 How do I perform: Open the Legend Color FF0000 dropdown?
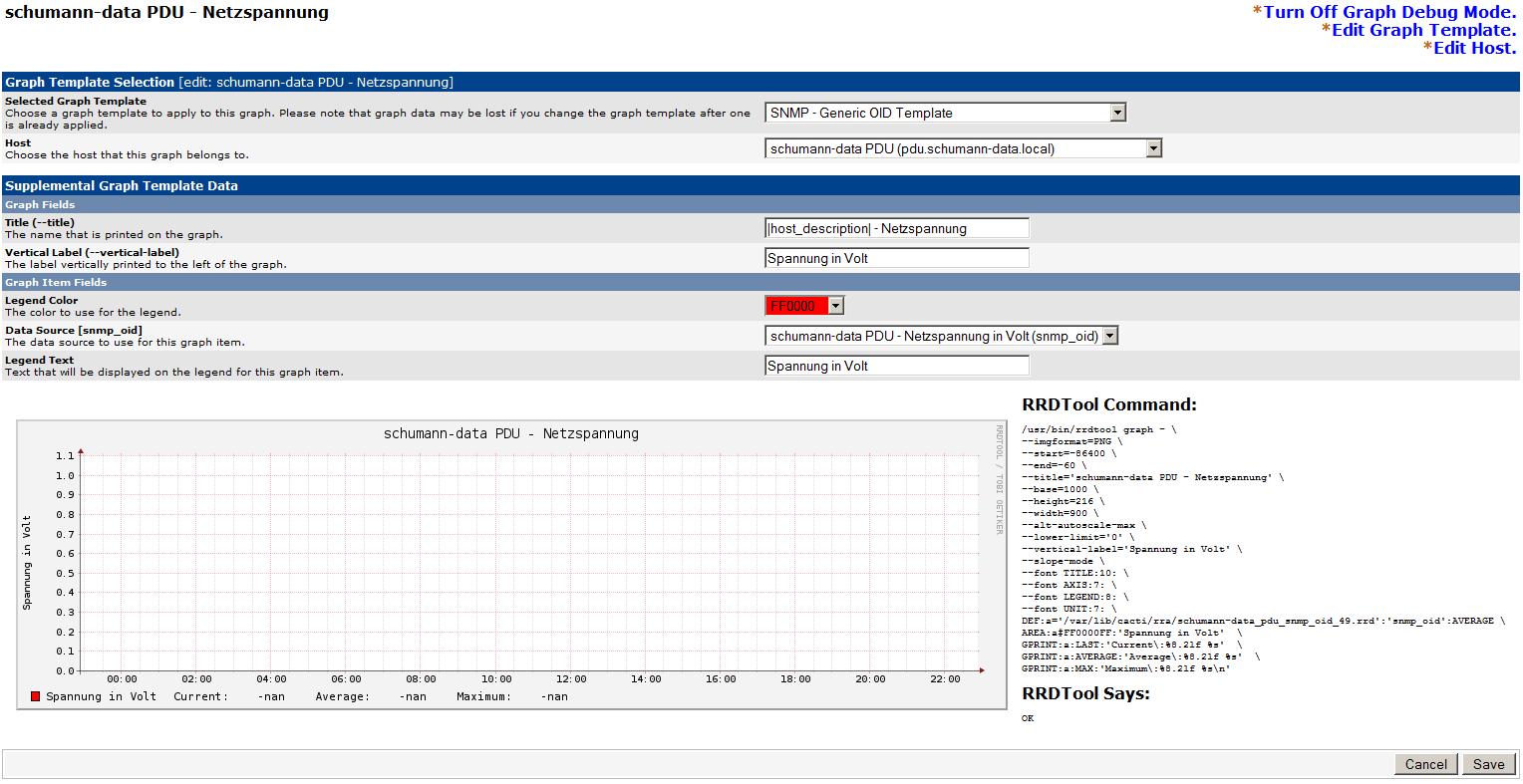pyautogui.click(x=805, y=306)
